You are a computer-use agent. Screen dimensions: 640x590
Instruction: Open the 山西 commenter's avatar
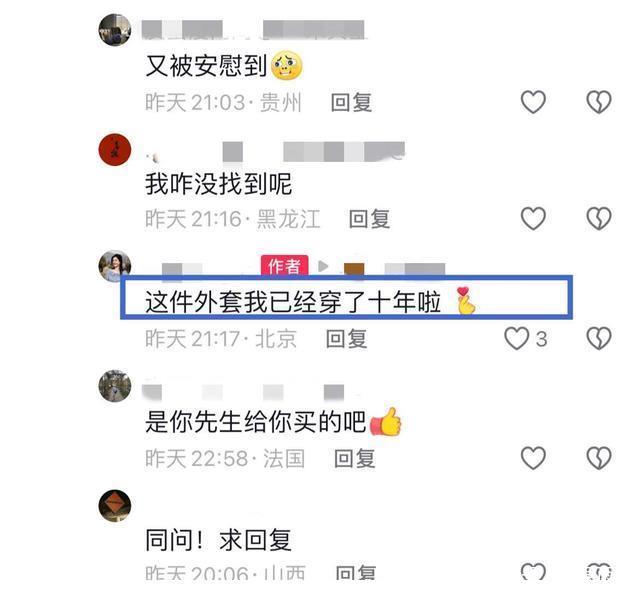(115, 505)
